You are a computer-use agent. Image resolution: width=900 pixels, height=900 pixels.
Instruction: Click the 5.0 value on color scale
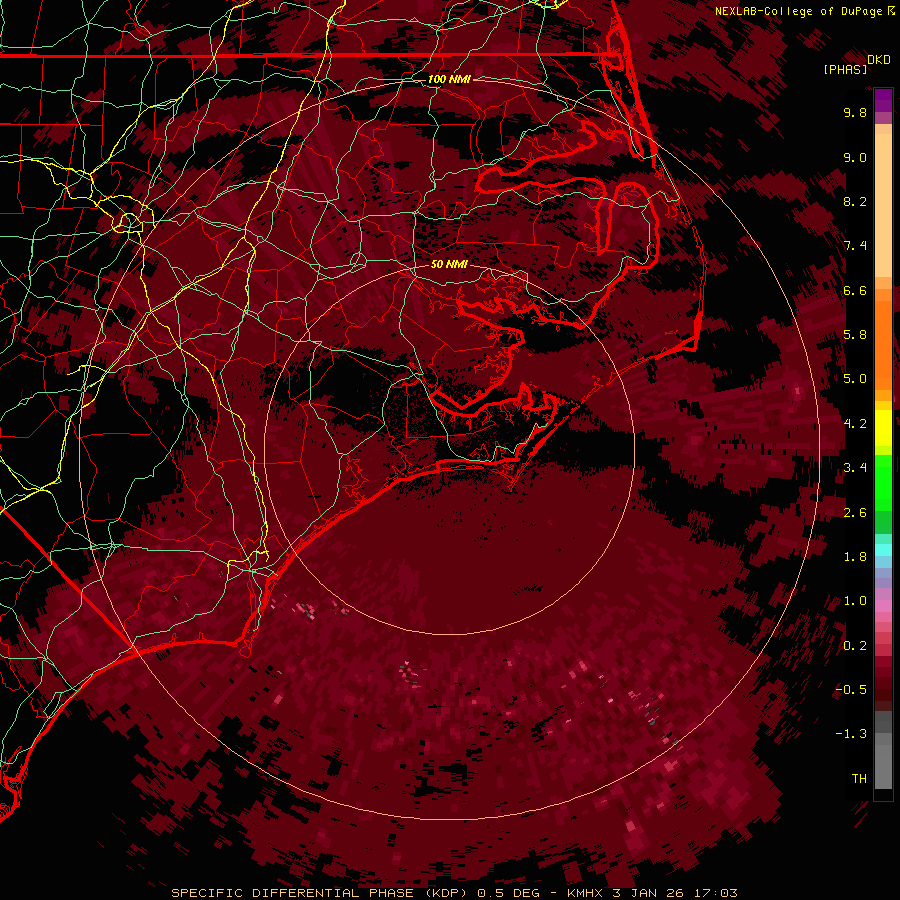855,379
